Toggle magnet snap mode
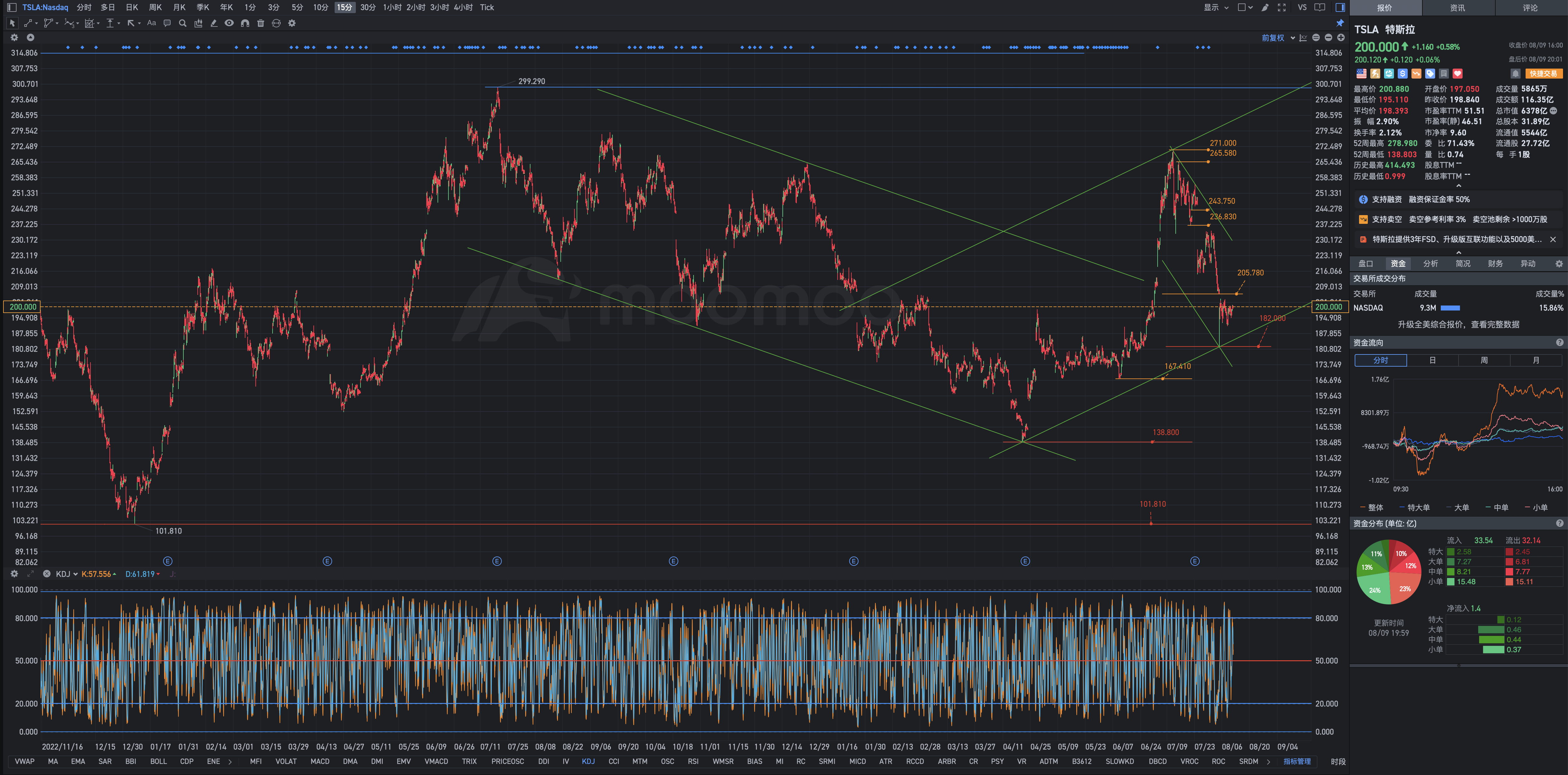This screenshot has height=775, width=1568. tap(245, 23)
